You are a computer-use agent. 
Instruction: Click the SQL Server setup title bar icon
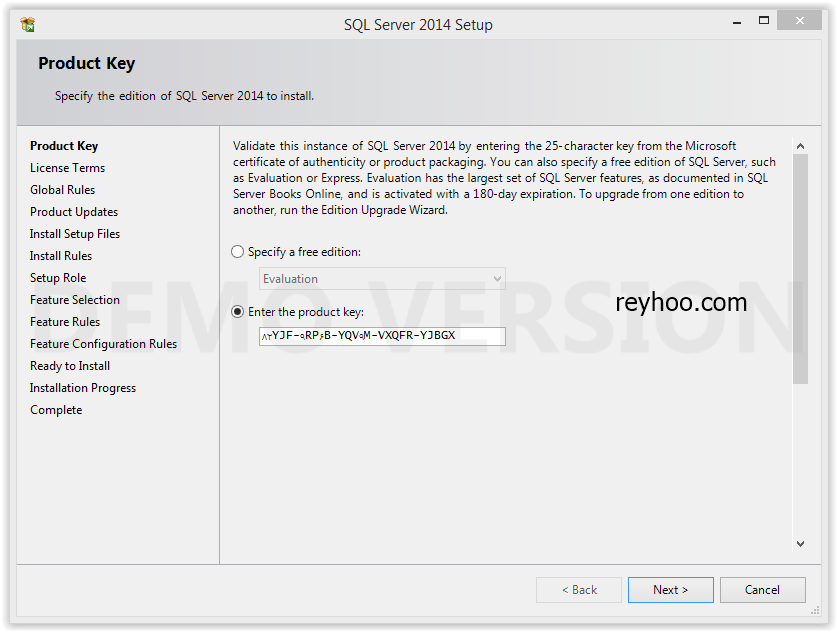(x=28, y=25)
